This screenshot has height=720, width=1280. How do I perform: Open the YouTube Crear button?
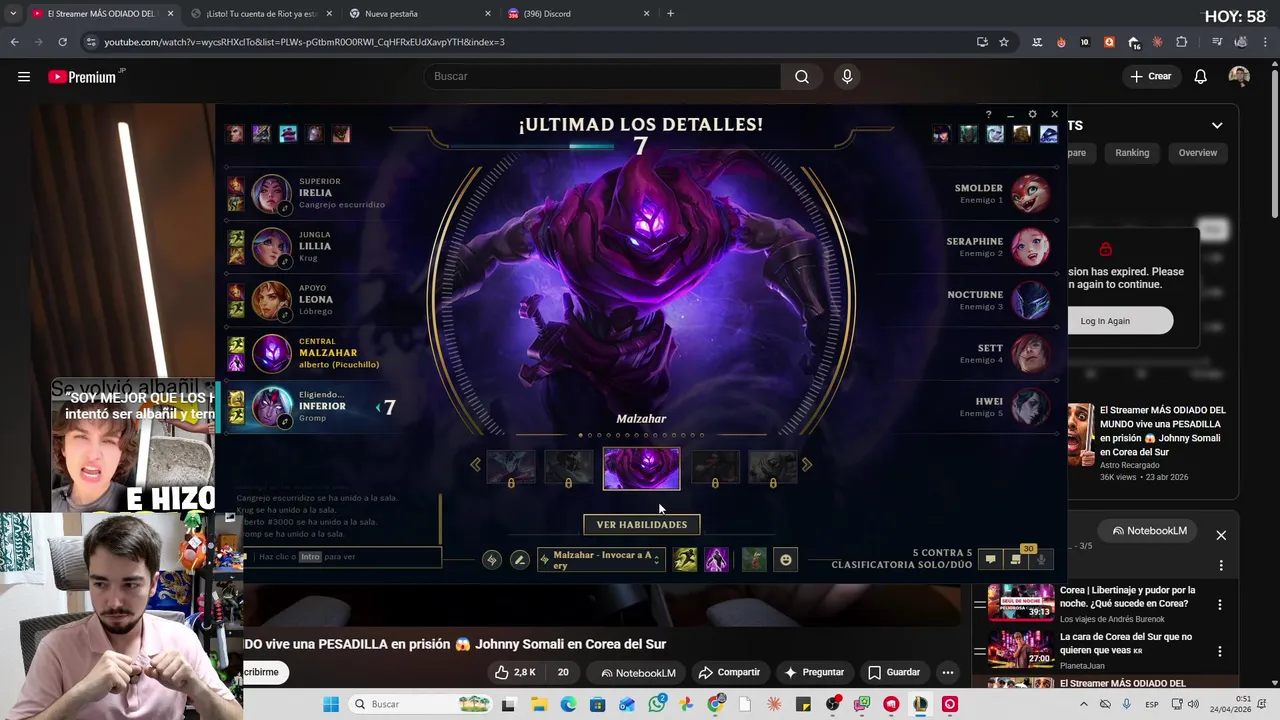[x=1151, y=76]
